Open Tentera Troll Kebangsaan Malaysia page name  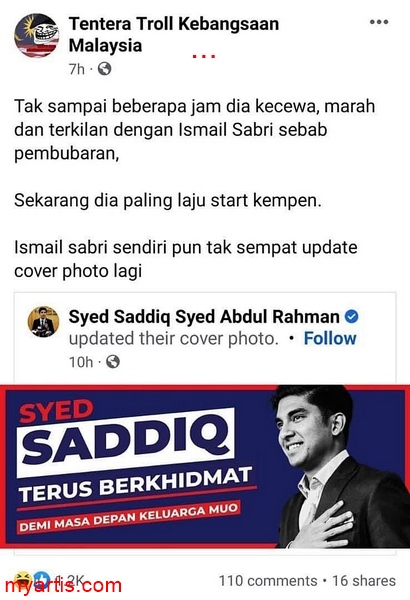click(174, 34)
